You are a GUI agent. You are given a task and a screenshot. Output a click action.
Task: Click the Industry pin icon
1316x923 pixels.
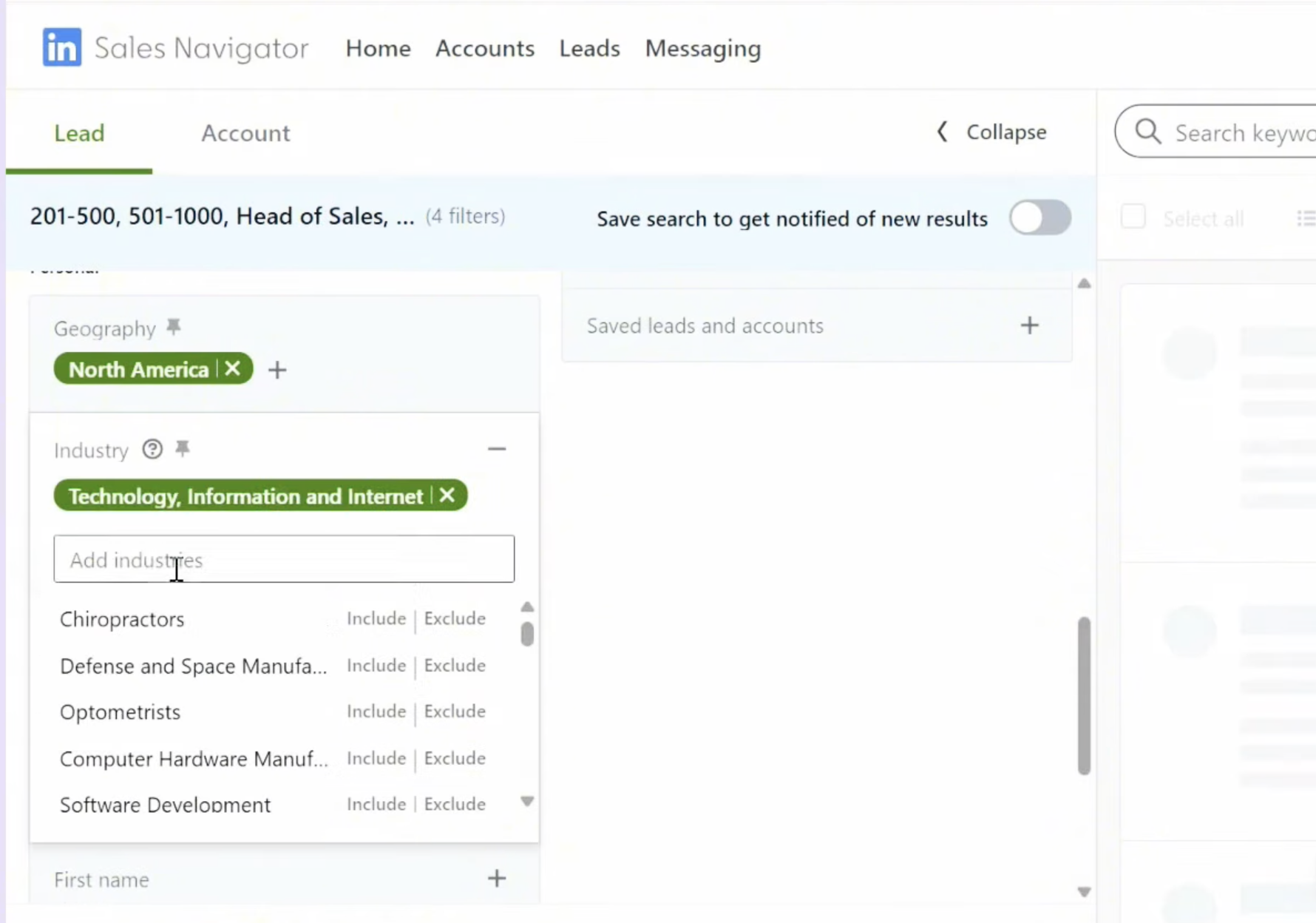(183, 449)
